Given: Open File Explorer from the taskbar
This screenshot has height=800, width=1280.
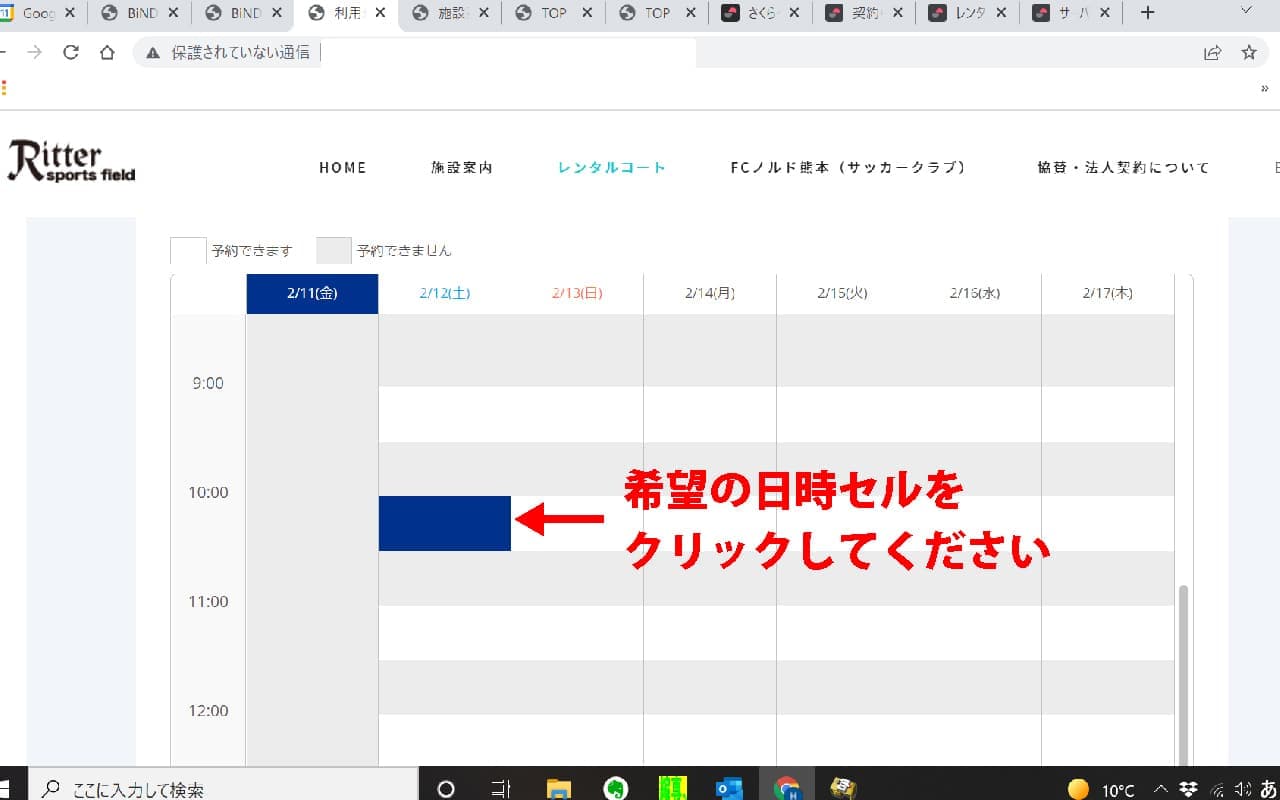Looking at the screenshot, I should [x=558, y=789].
